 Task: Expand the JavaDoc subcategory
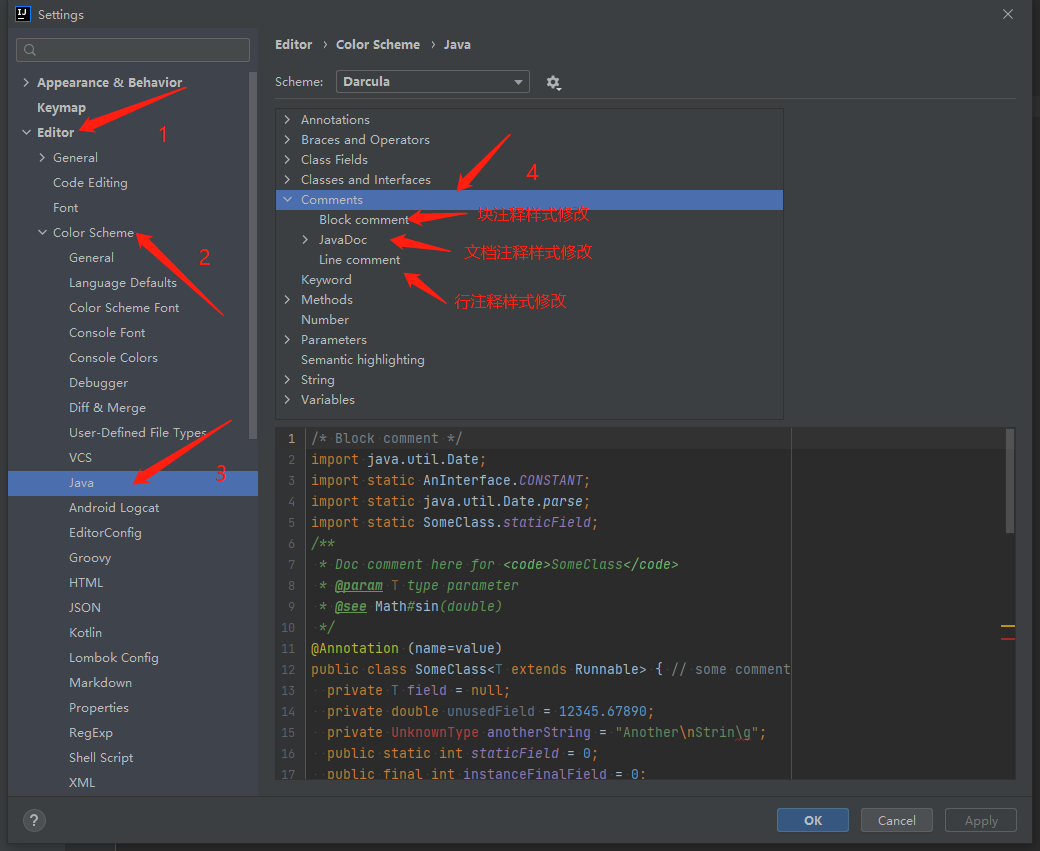click(x=305, y=239)
